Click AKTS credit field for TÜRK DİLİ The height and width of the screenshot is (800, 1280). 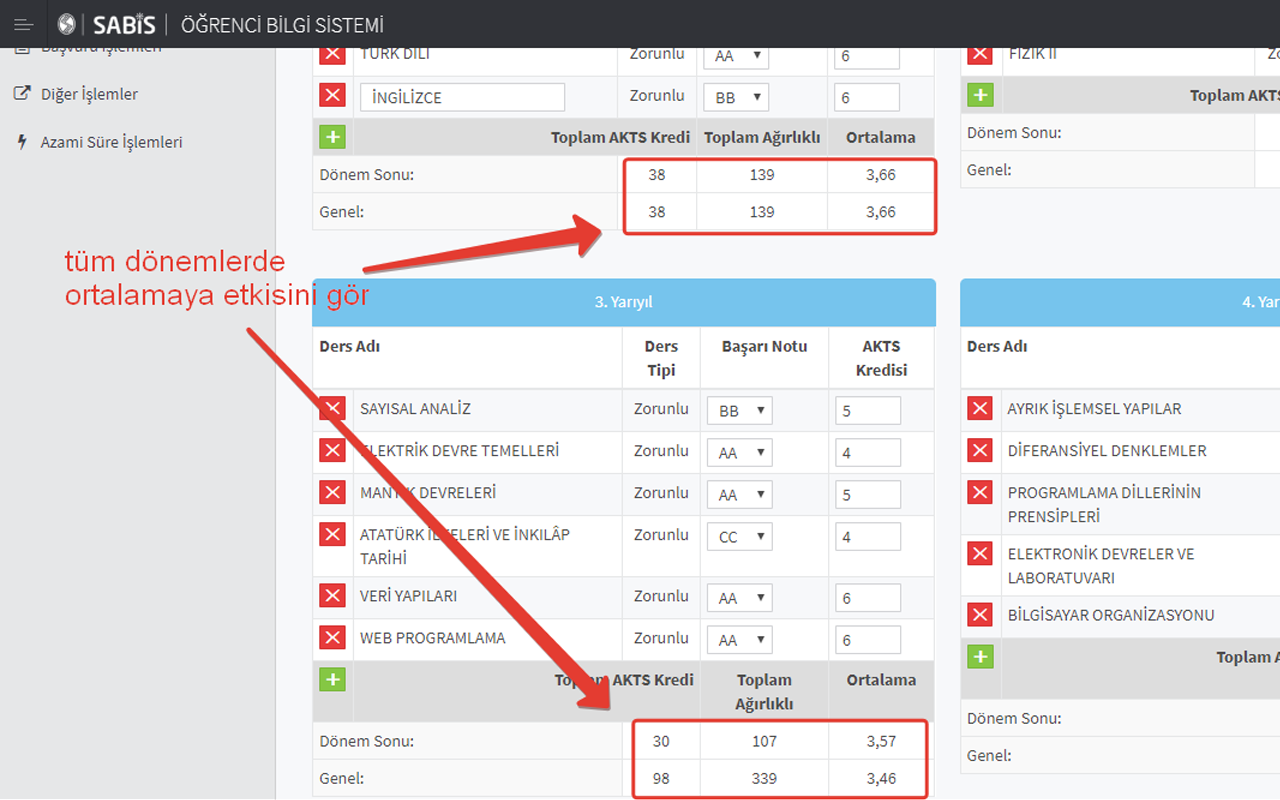tap(867, 57)
